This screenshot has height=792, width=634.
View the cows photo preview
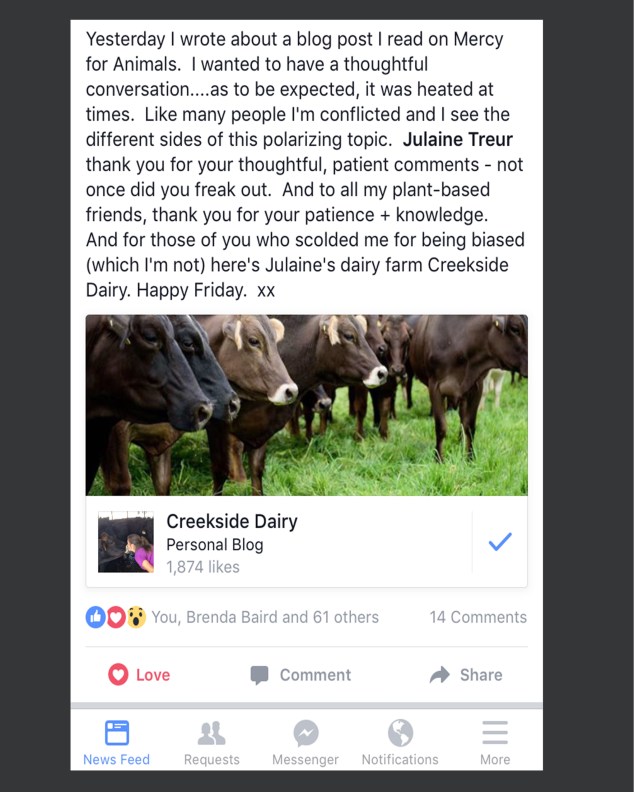pyautogui.click(x=306, y=405)
